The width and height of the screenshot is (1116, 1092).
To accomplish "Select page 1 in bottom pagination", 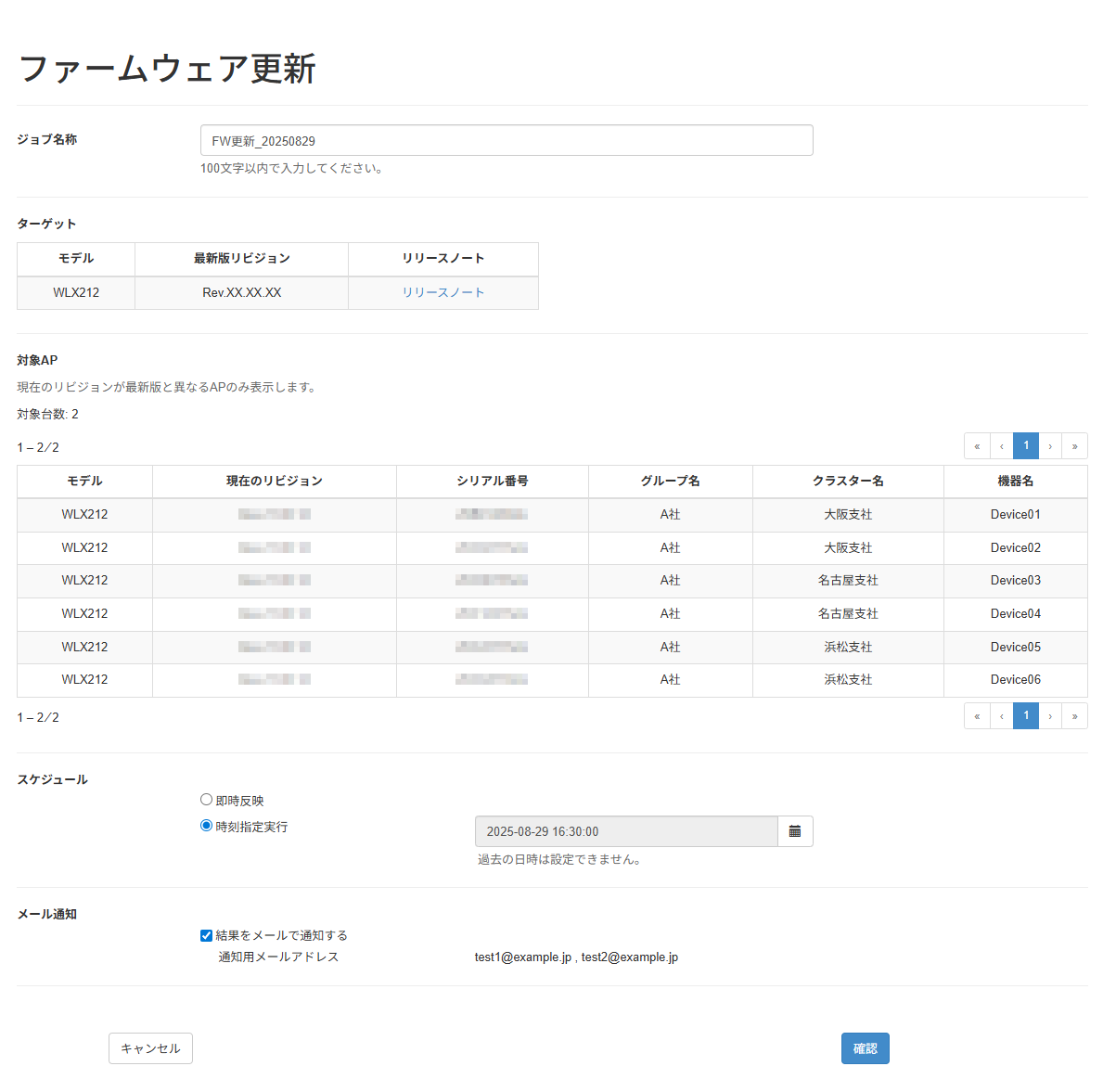I will coord(1025,715).
